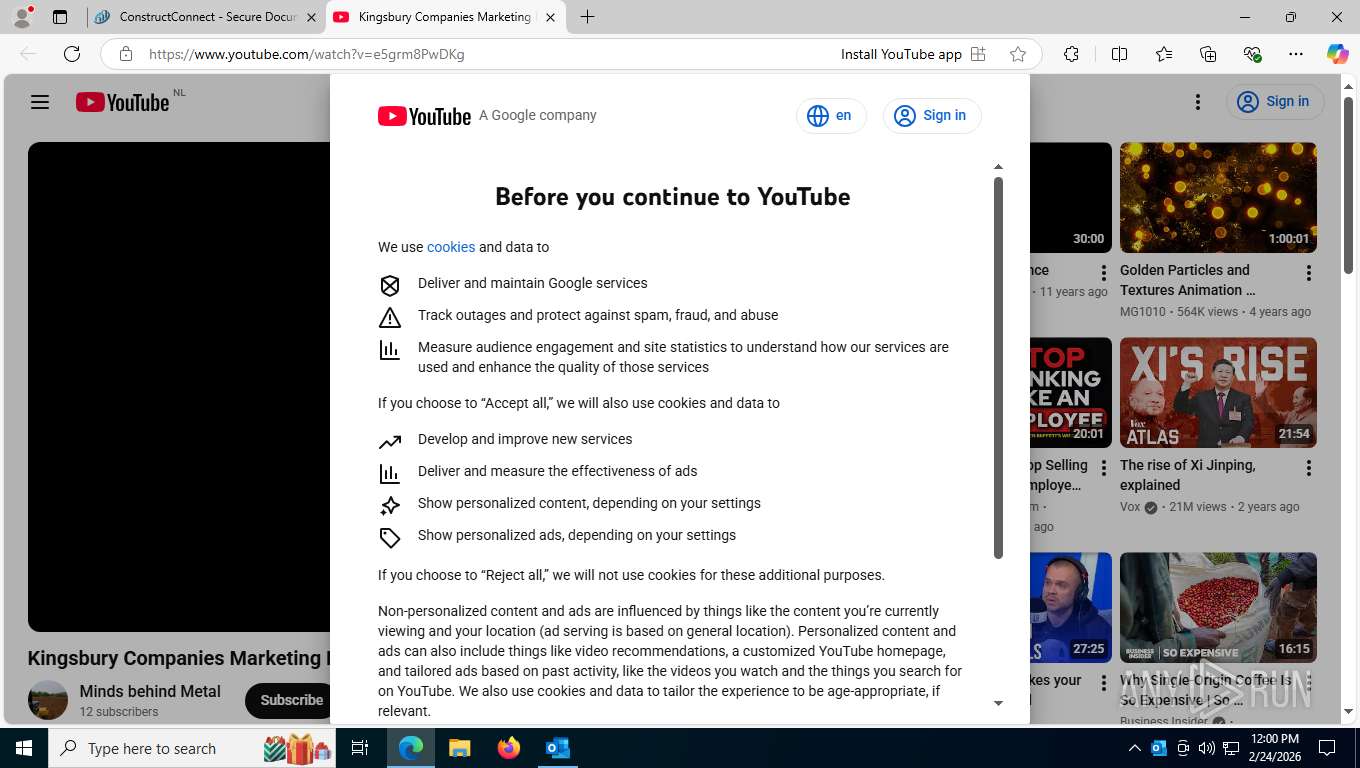Open options menu for Xi Jinping video
The image size is (1360, 768).
[1309, 468]
